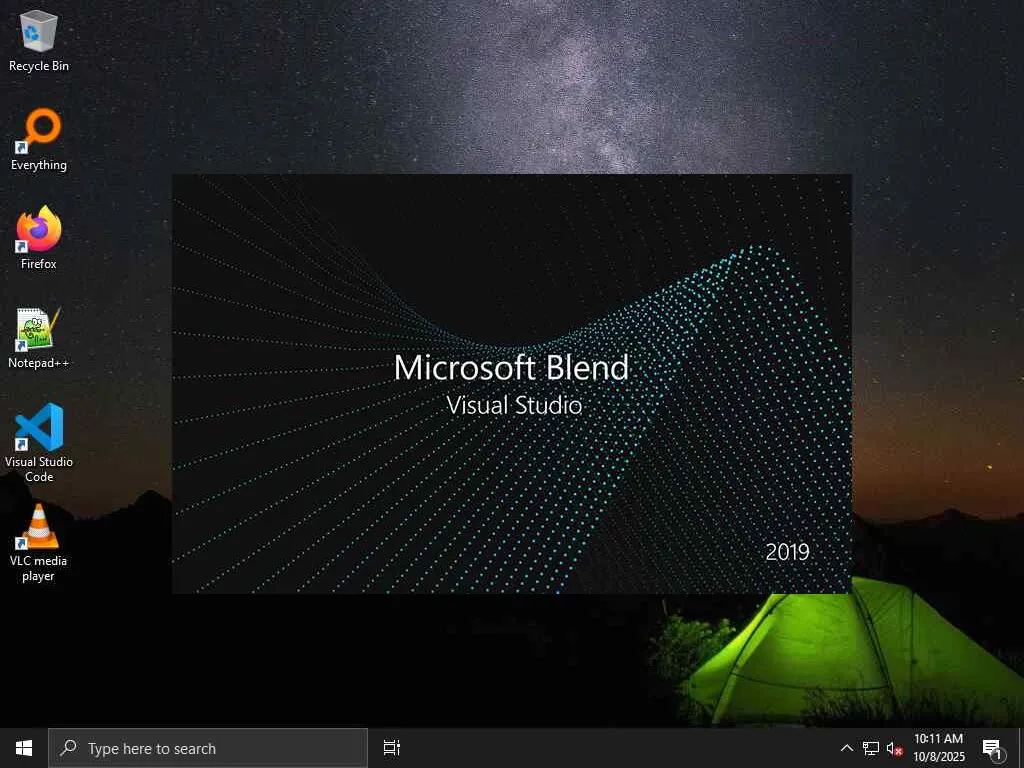Click the taskbar search box
Viewport: 1024px width, 768px height.
point(208,748)
